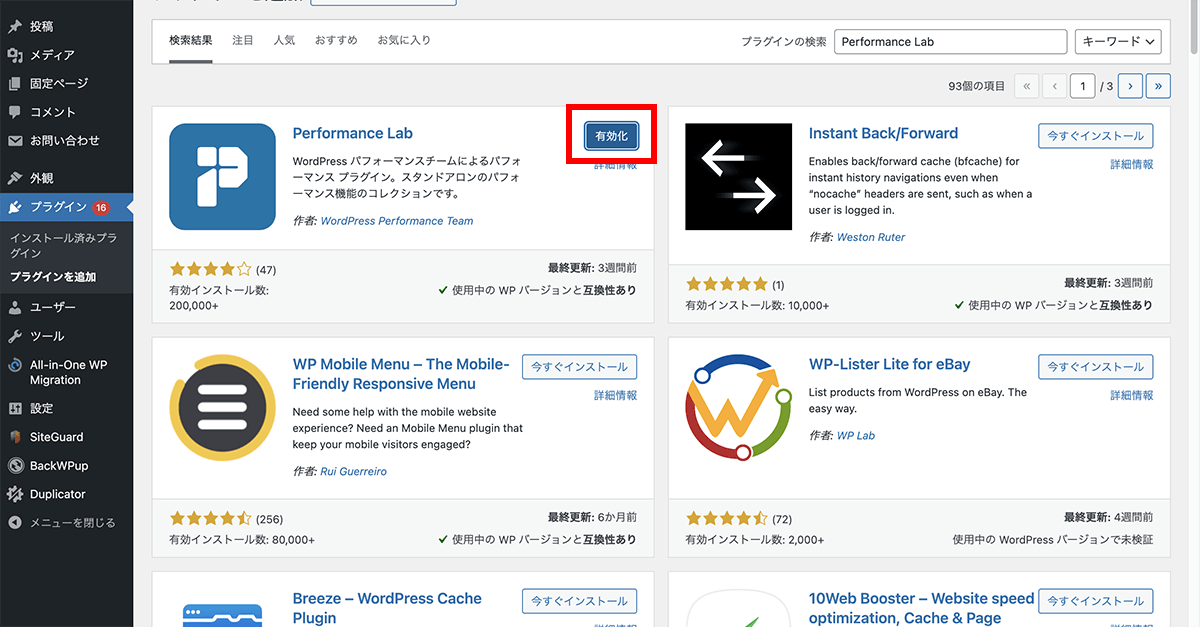The height and width of the screenshot is (627, 1200).
Task: Install Instant Back/Forward plugin now
Action: coord(1095,136)
